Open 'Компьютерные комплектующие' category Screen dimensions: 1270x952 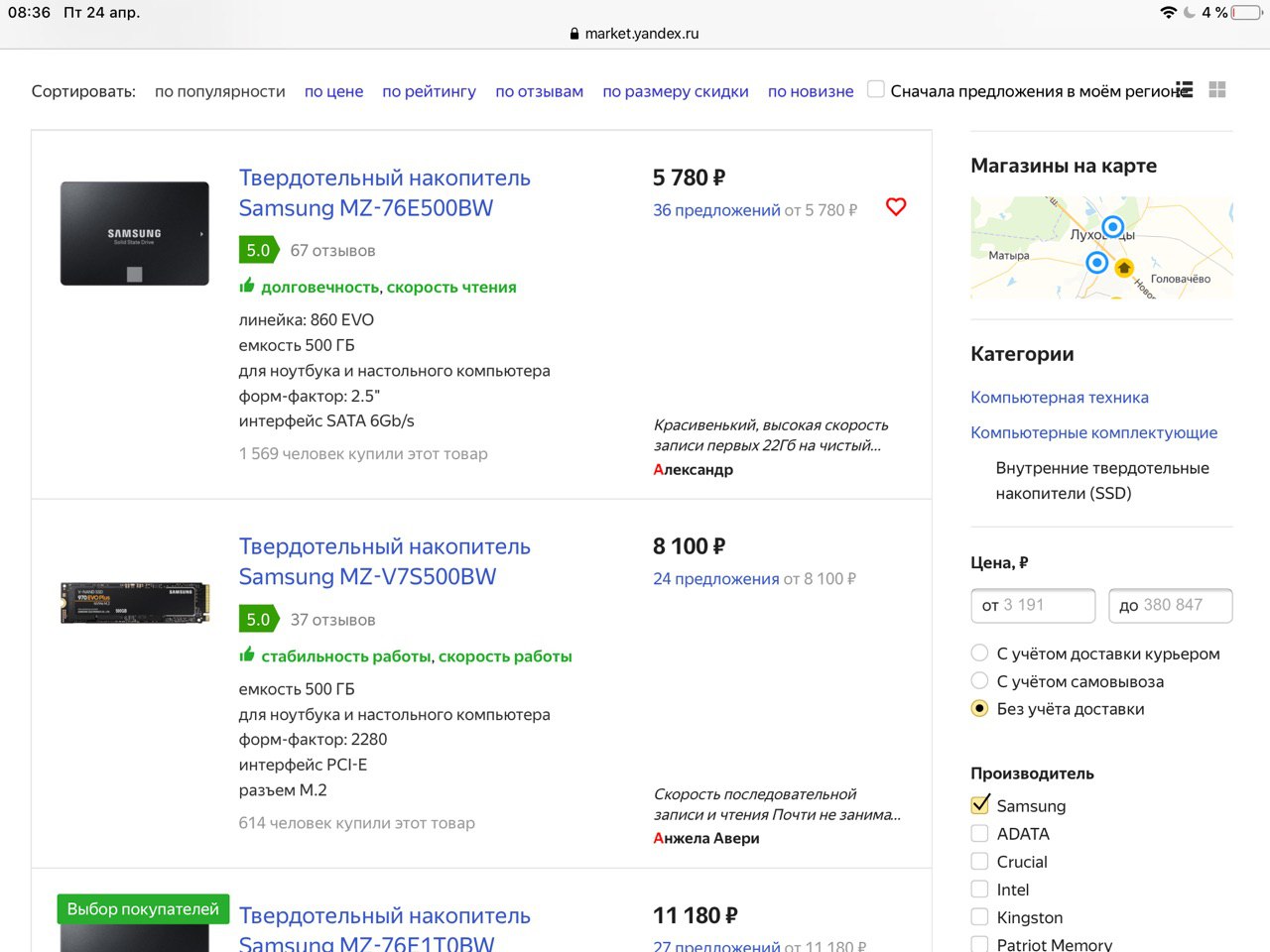(1093, 432)
